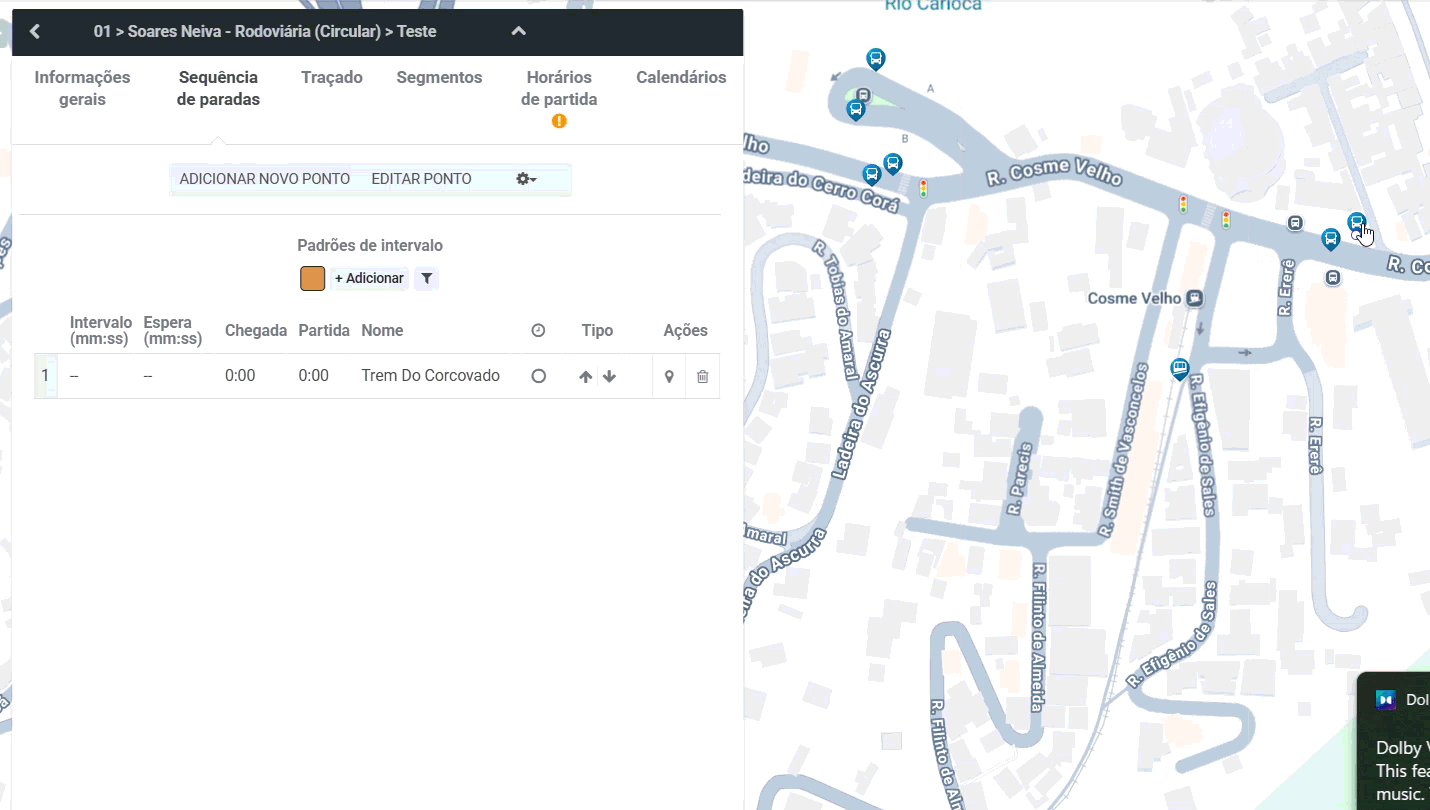Collapse panel with header chevron

pos(518,31)
